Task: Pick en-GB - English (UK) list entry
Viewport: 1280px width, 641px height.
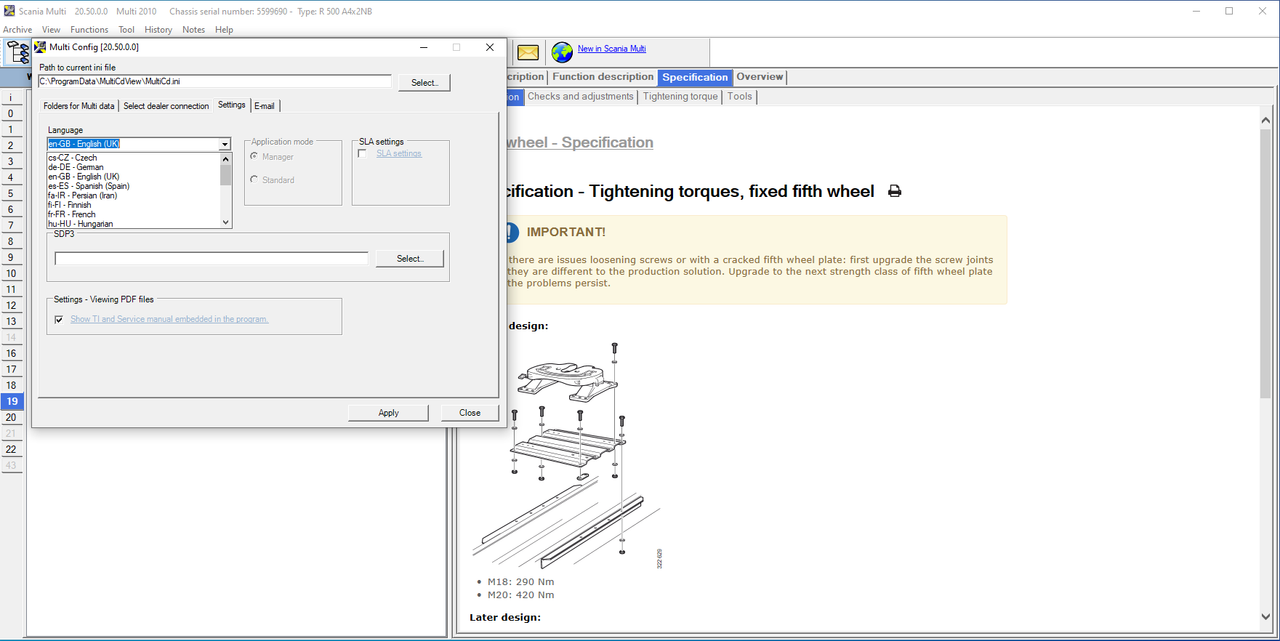Action: [x=84, y=177]
